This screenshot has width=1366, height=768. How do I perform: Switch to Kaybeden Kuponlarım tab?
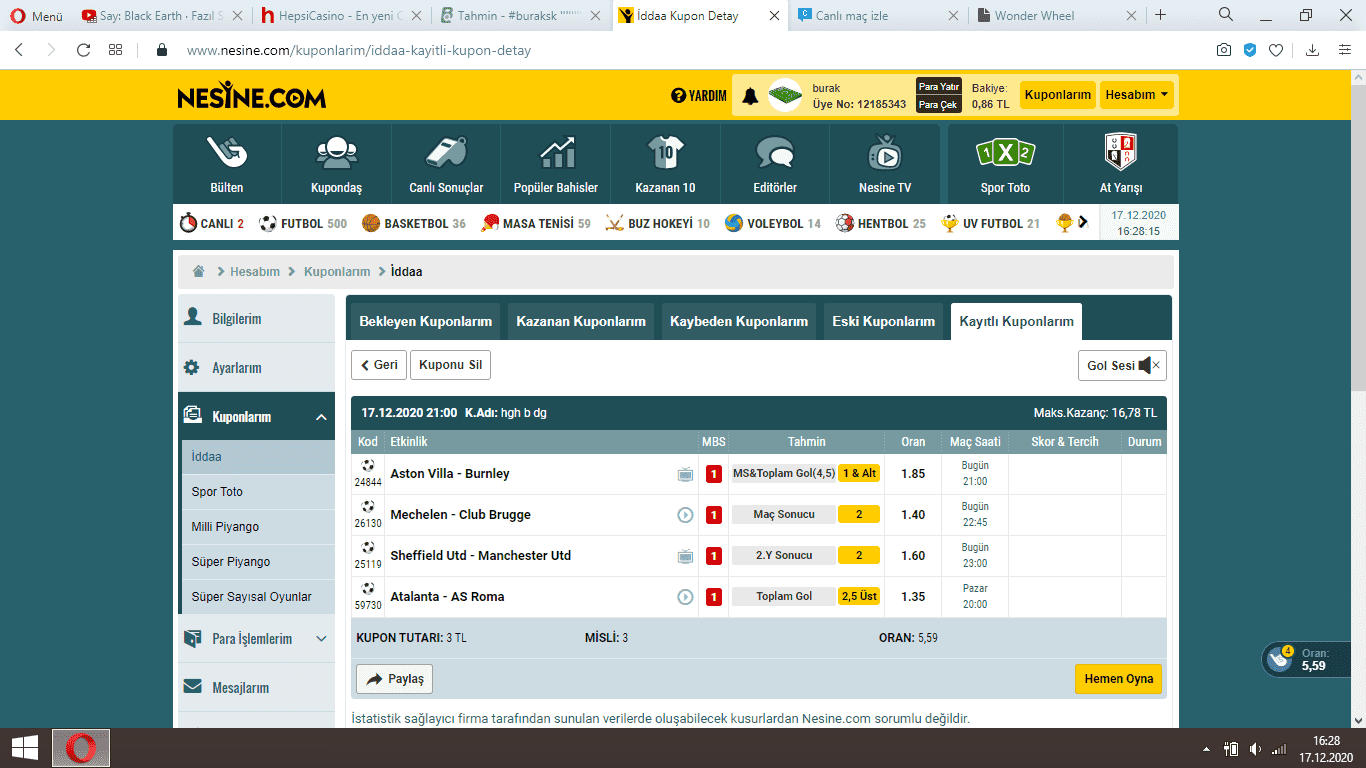[x=739, y=321]
